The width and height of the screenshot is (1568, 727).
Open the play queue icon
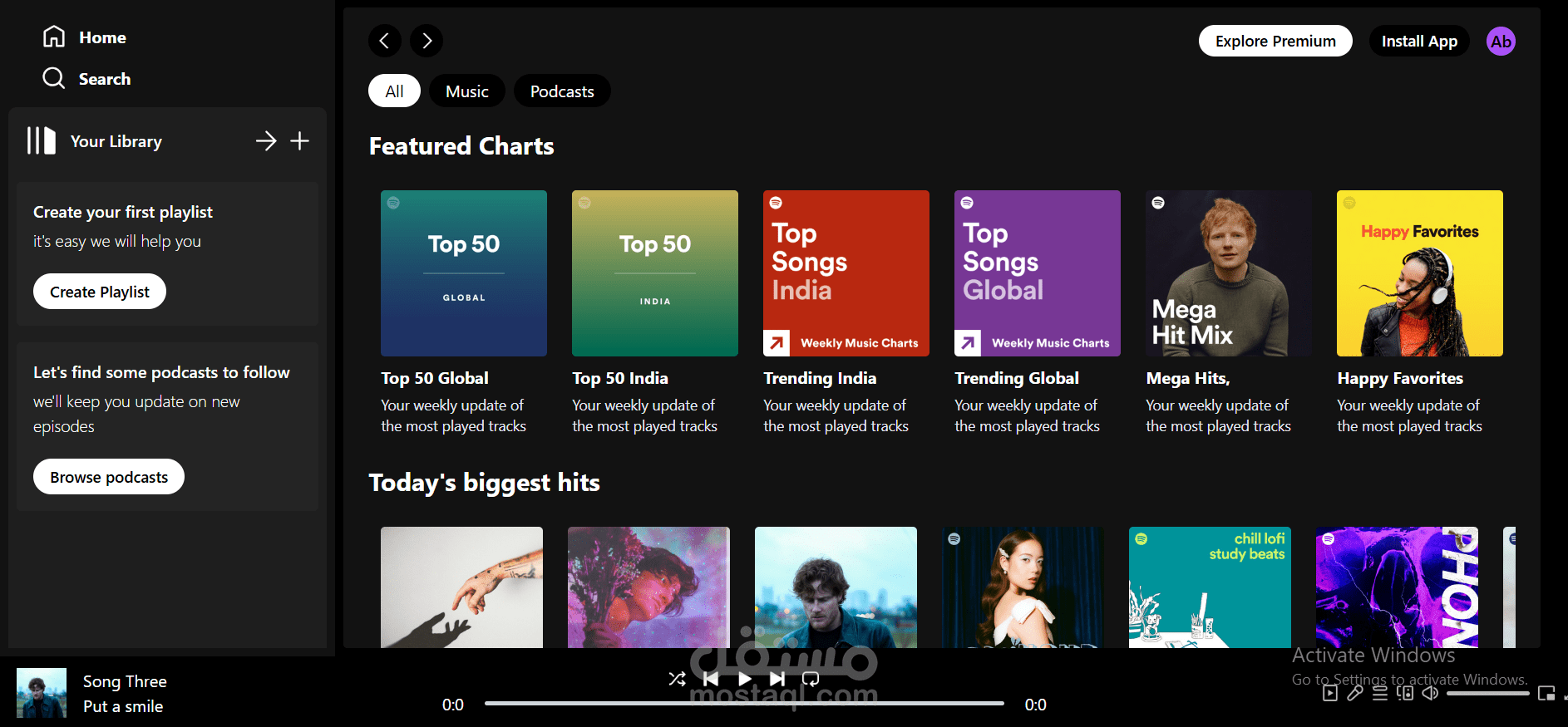click(1380, 693)
